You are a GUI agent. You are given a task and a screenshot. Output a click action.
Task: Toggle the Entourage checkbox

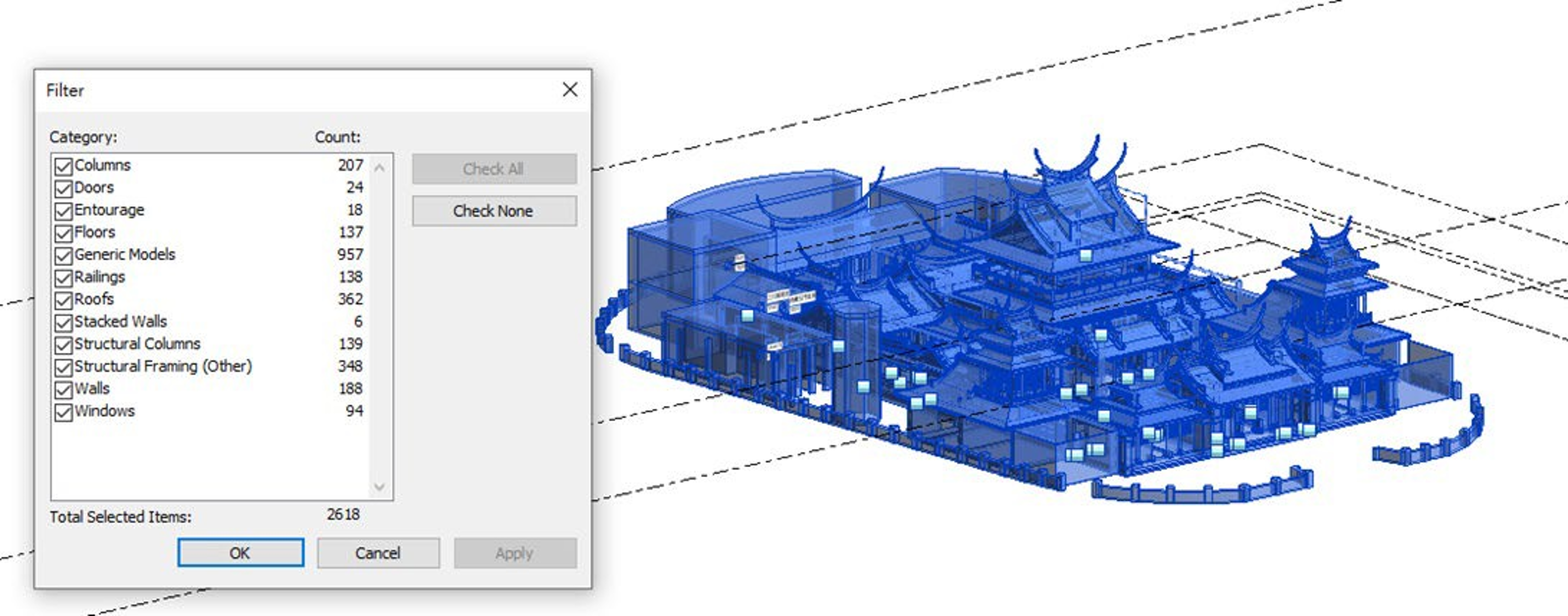click(x=63, y=211)
